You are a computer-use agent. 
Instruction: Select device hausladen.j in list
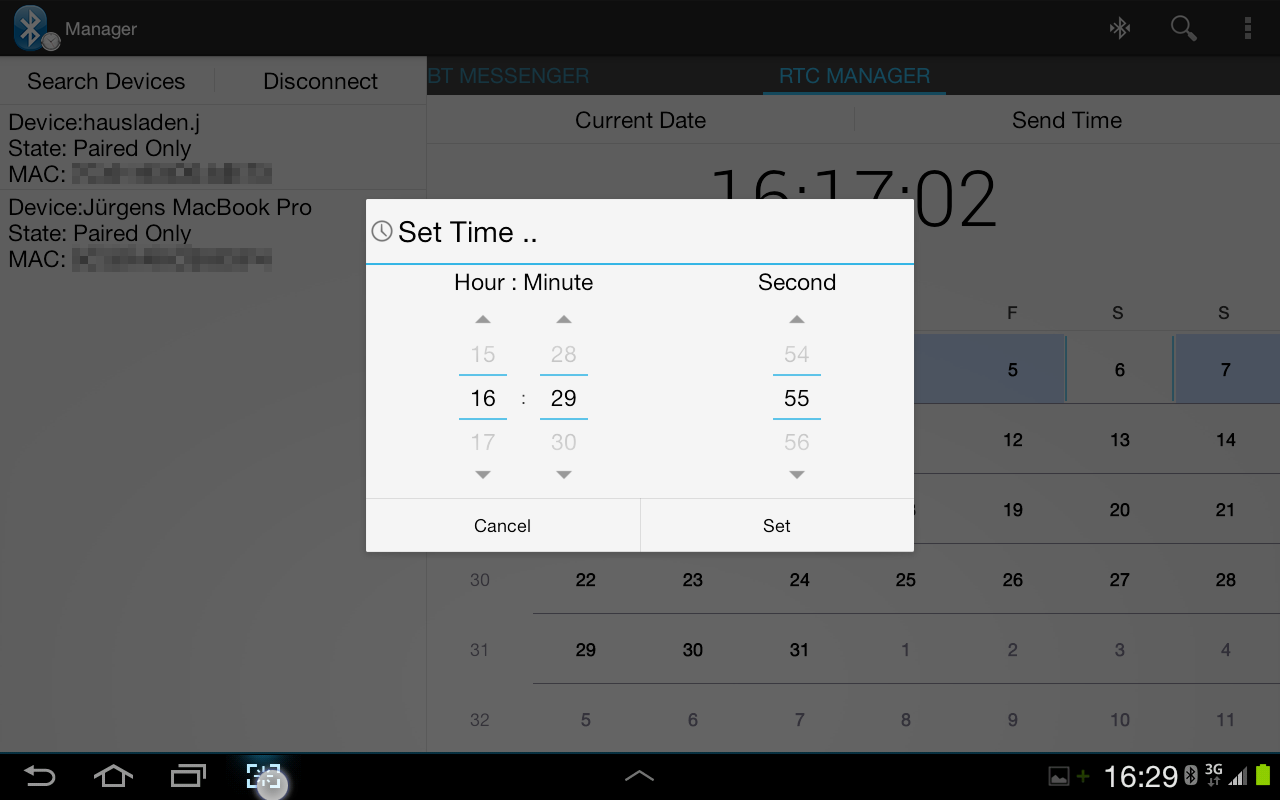click(213, 148)
